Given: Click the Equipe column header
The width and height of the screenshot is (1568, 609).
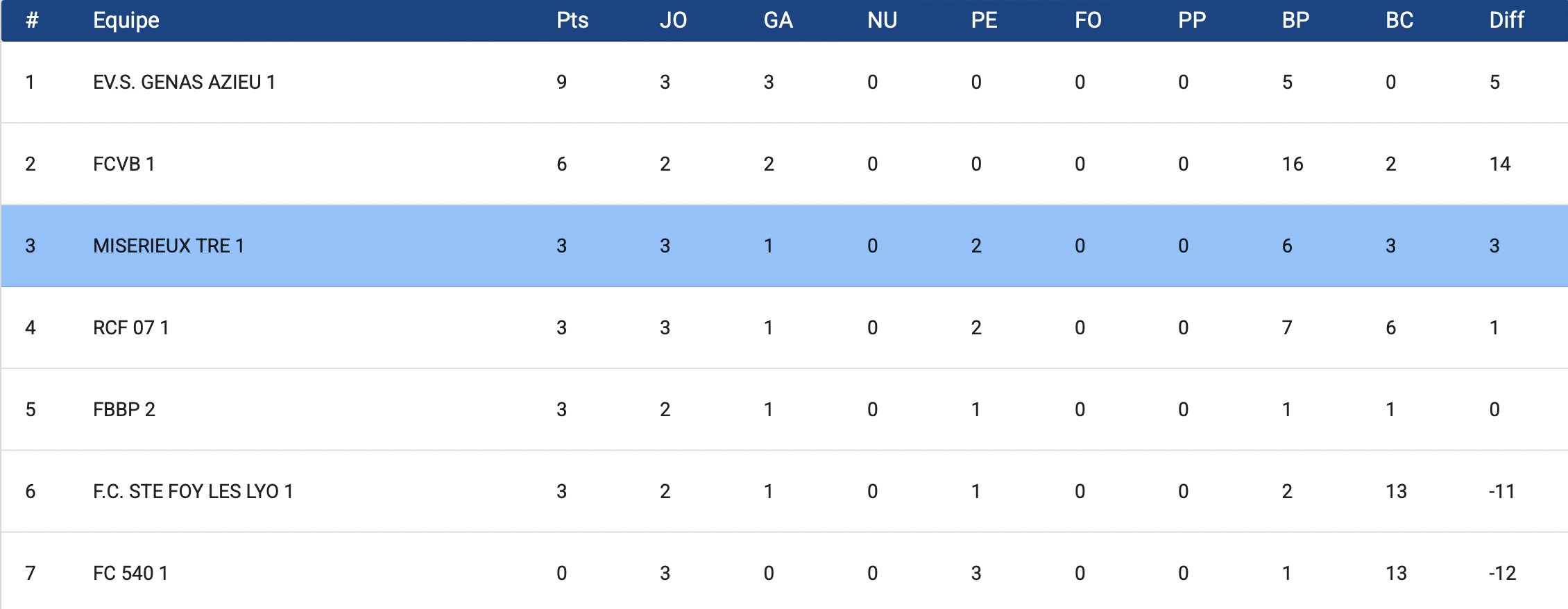Looking at the screenshot, I should pyautogui.click(x=126, y=20).
